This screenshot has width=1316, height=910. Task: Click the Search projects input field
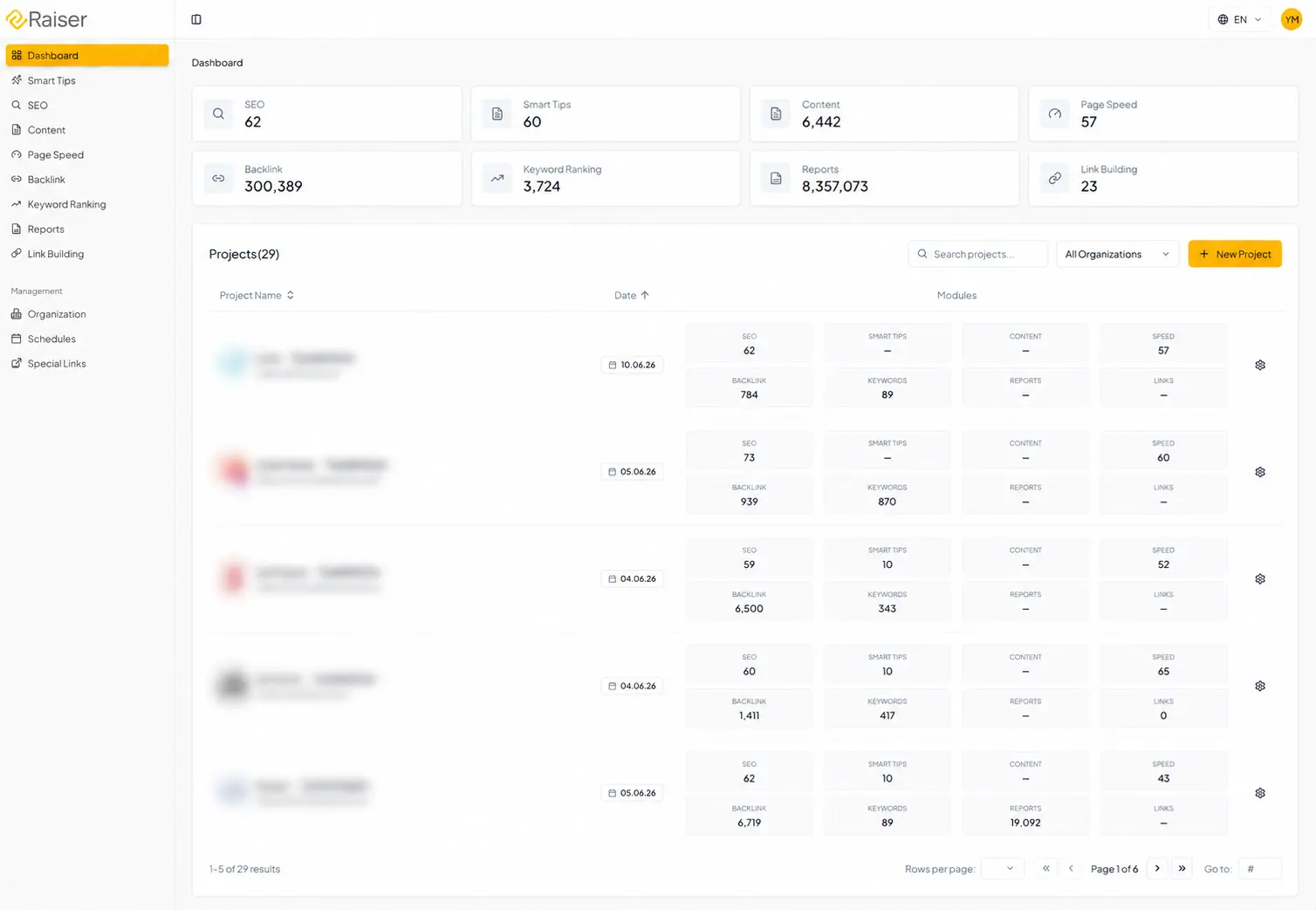point(978,254)
